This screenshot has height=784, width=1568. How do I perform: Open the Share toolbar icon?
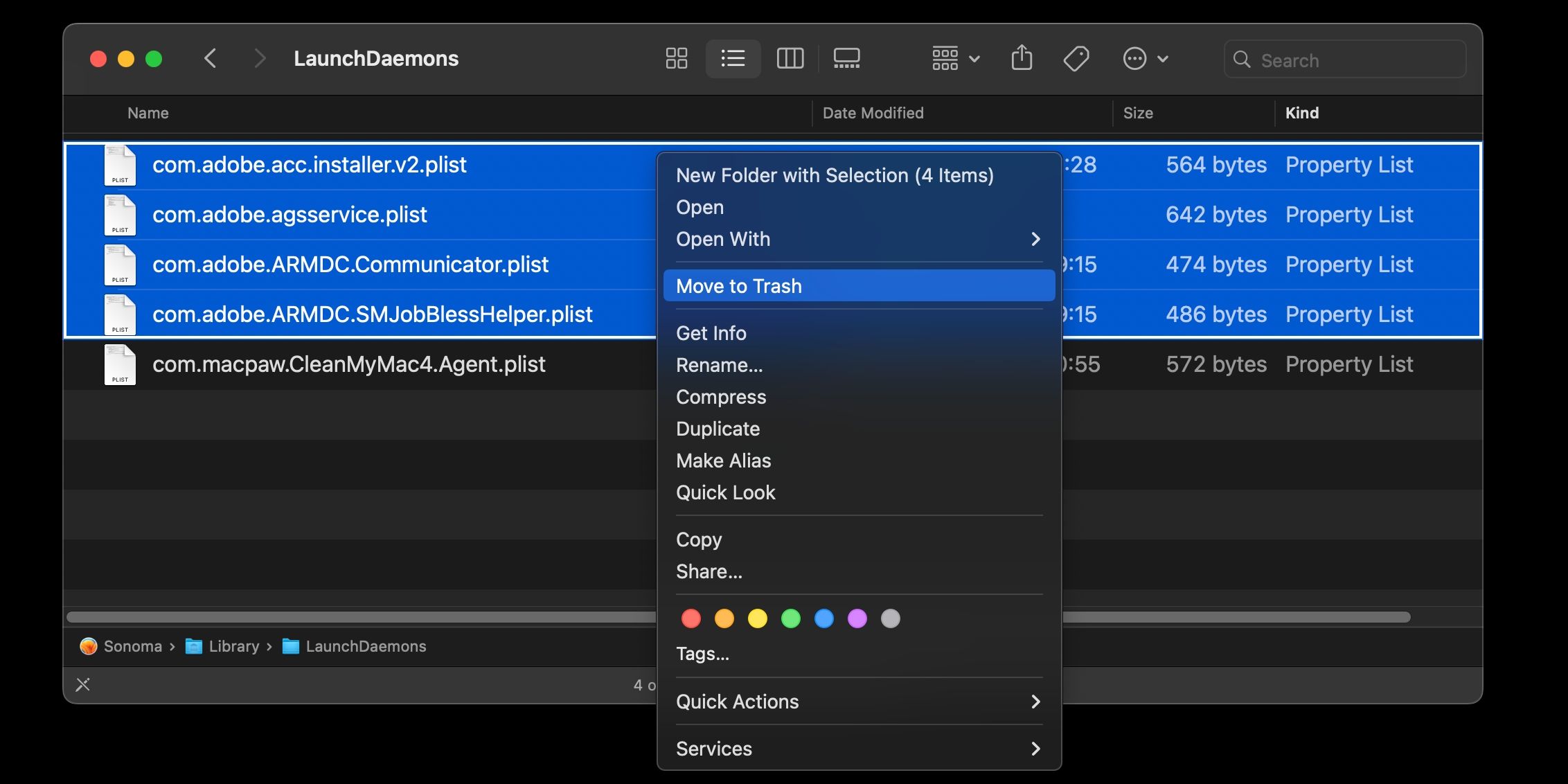[x=1022, y=58]
